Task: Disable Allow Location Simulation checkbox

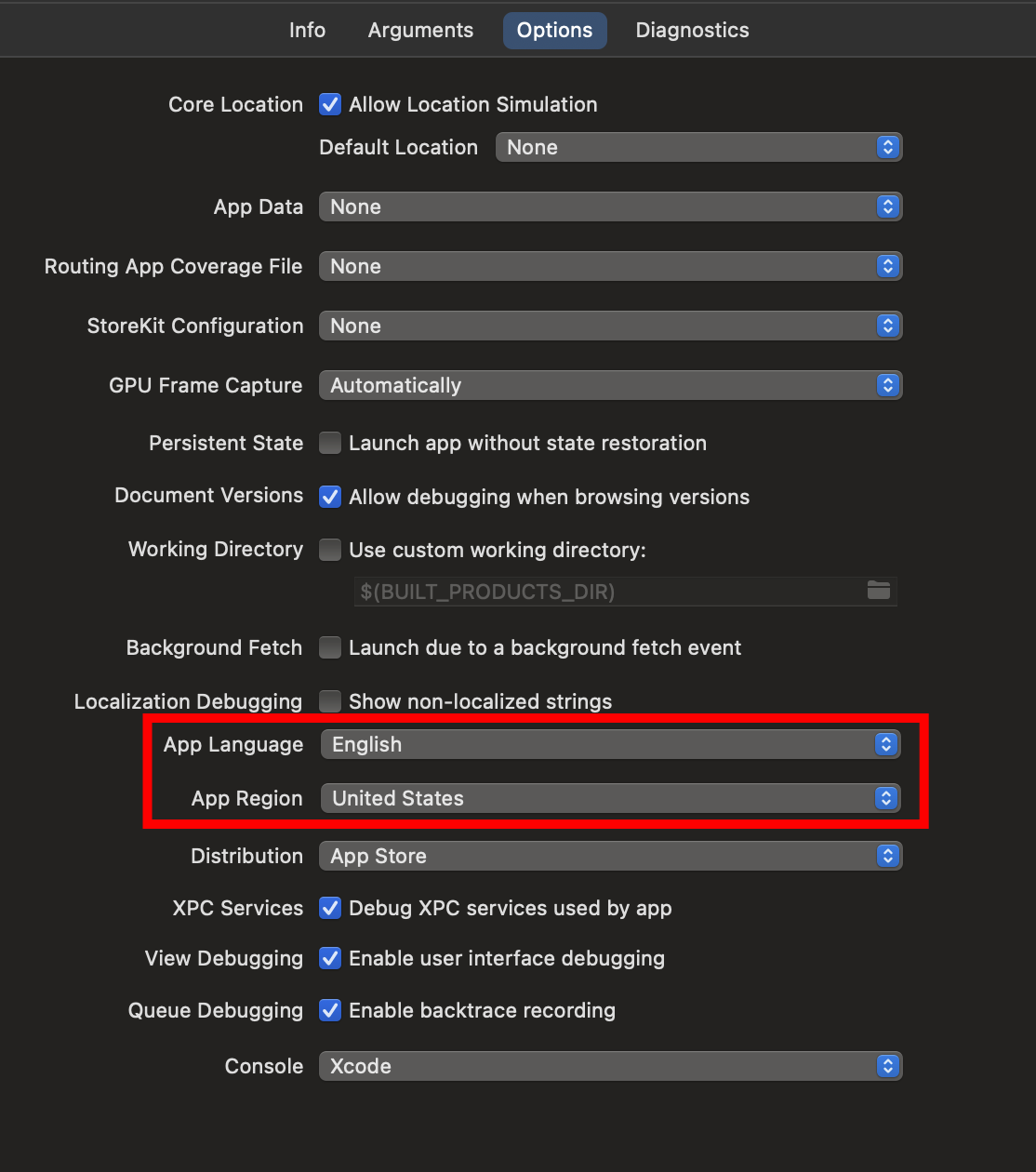Action: (330, 104)
